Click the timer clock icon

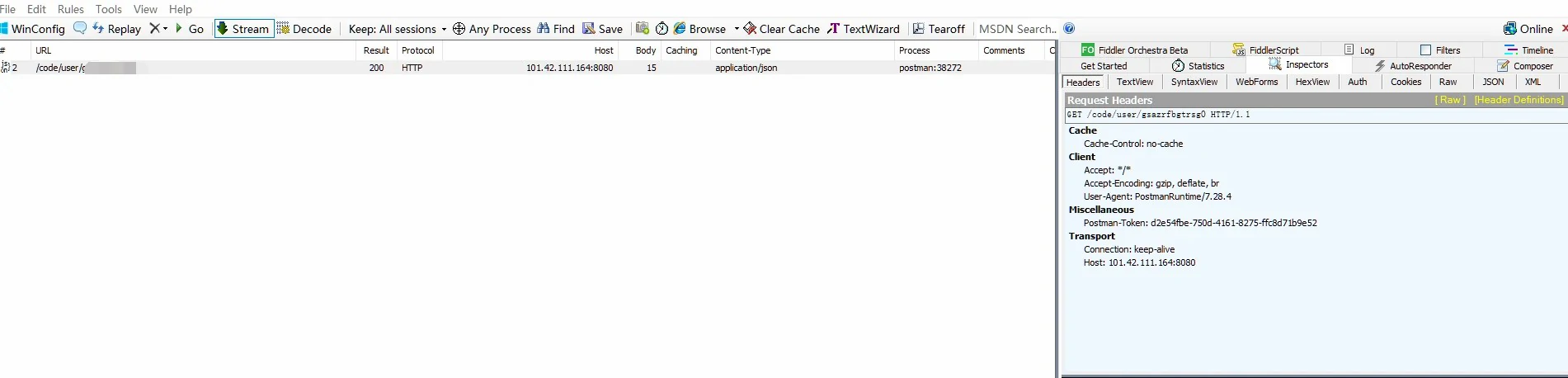662,29
